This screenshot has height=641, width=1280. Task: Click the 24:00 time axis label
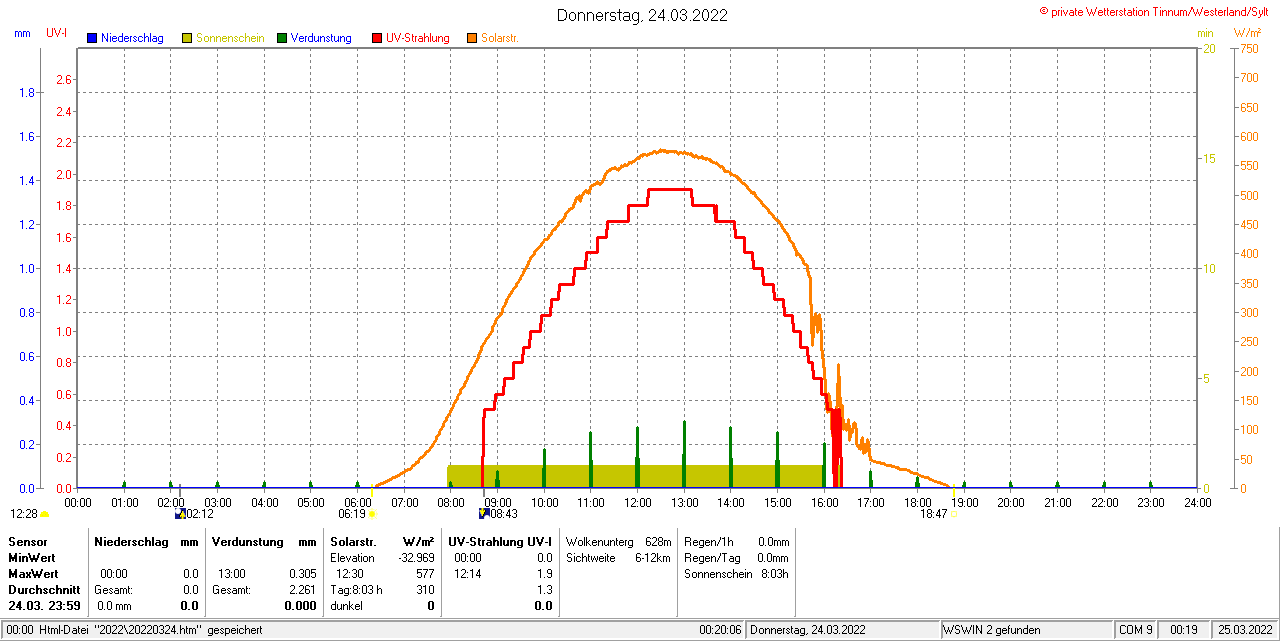(1198, 502)
